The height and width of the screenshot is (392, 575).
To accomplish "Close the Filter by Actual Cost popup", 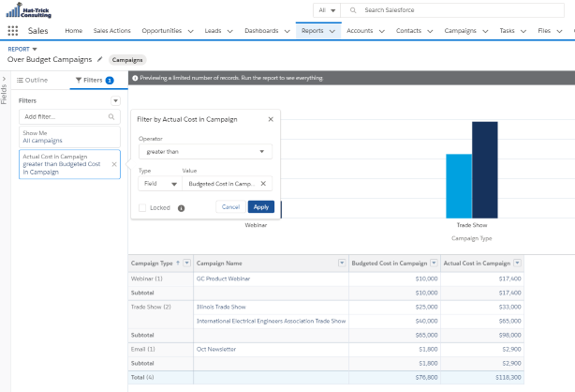I will [271, 119].
